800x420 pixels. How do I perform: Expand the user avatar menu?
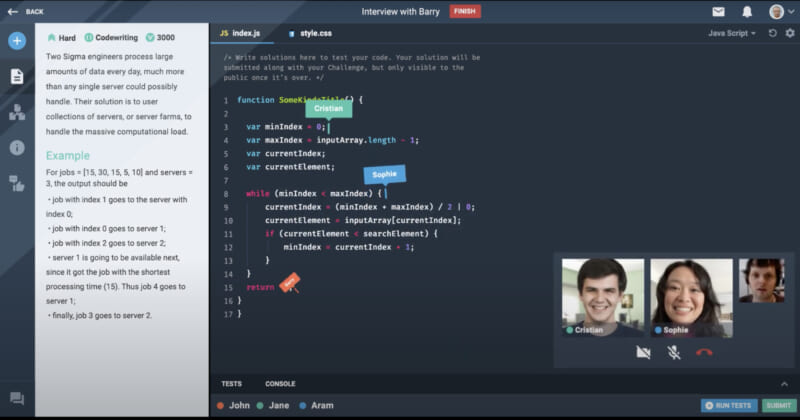click(780, 12)
